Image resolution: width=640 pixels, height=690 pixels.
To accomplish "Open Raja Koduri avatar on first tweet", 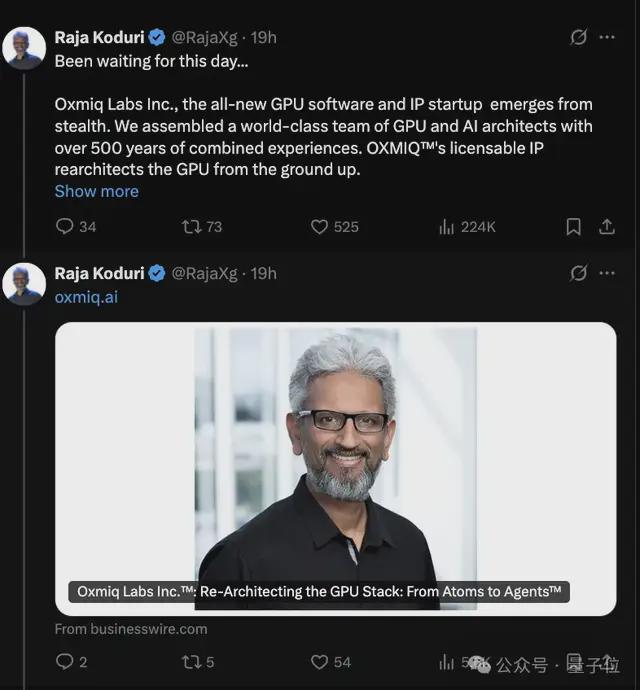I will 24,48.
